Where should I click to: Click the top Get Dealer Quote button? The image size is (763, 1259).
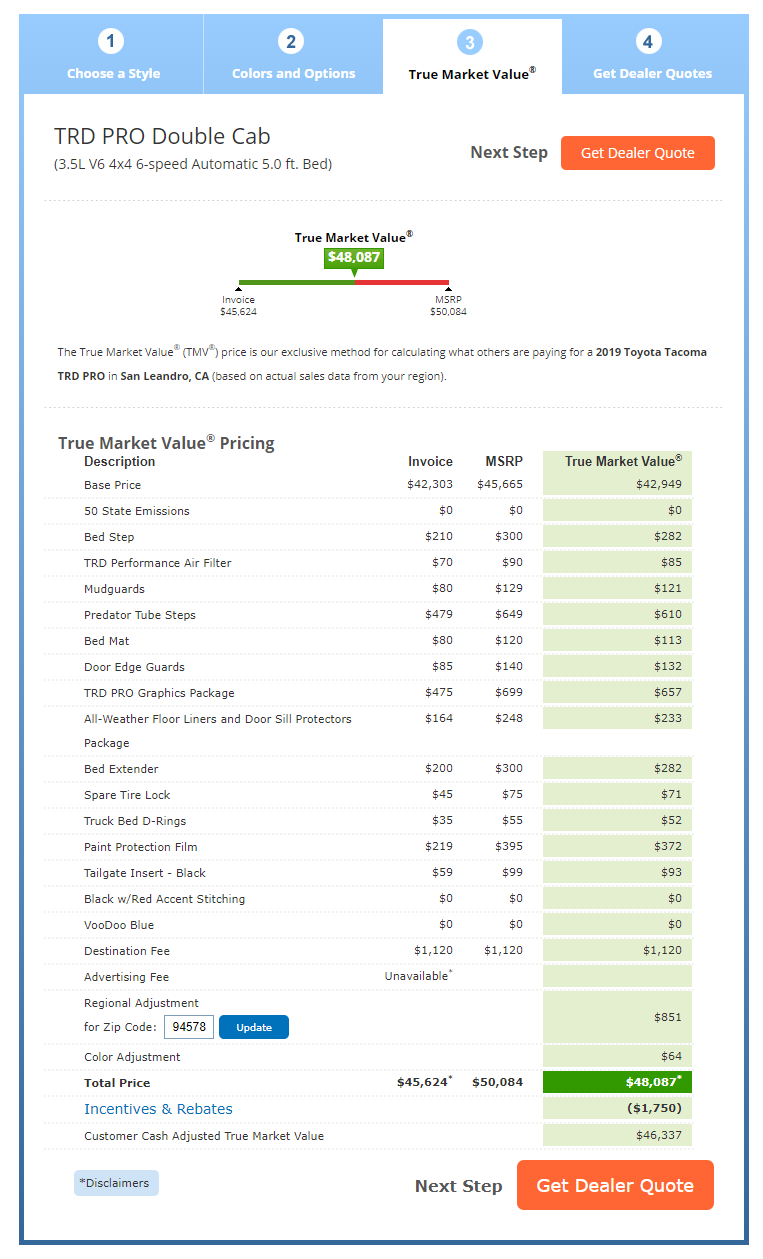638,153
